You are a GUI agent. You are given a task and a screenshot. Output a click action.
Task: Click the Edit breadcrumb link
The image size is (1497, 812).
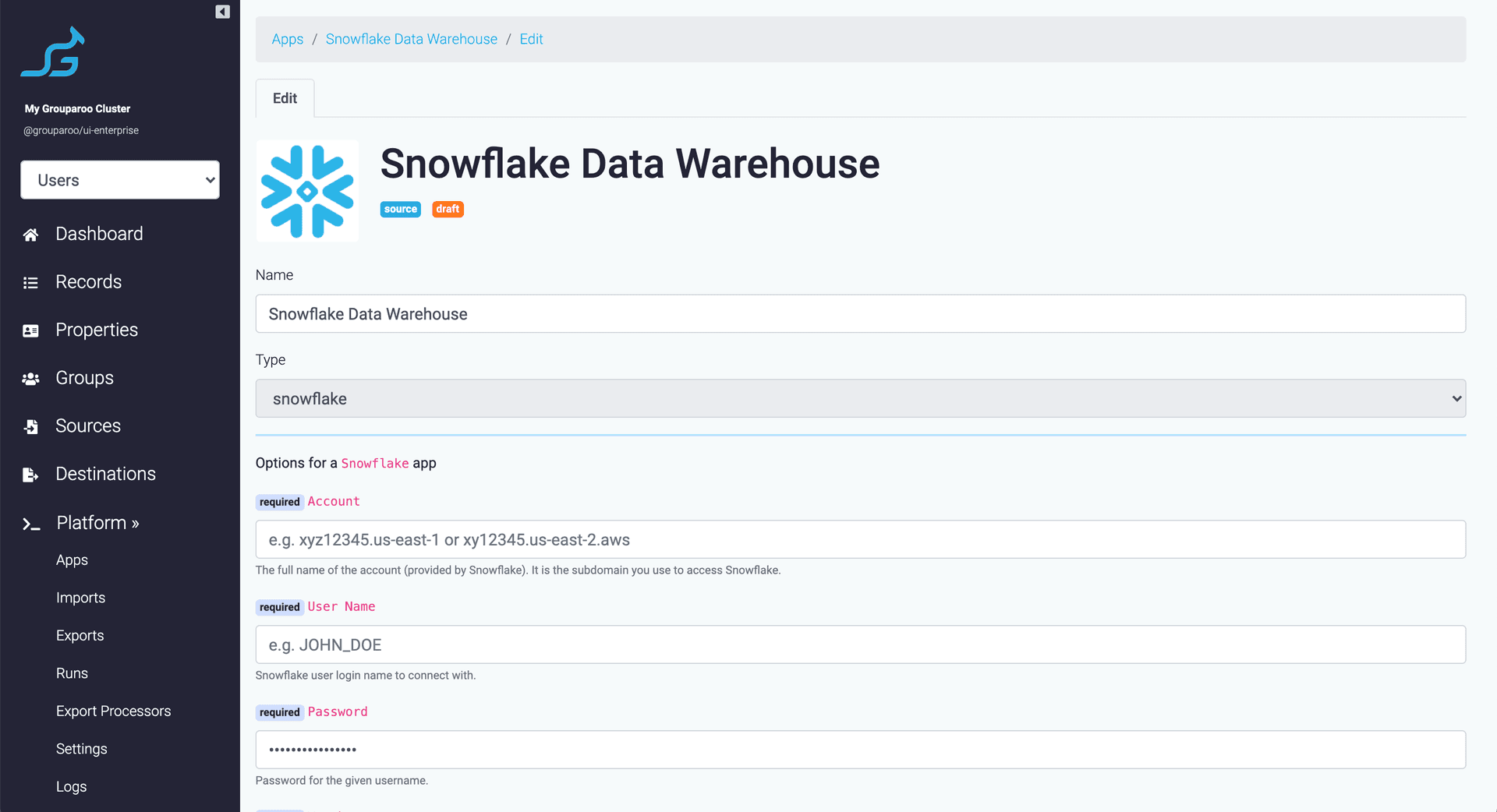pos(531,39)
